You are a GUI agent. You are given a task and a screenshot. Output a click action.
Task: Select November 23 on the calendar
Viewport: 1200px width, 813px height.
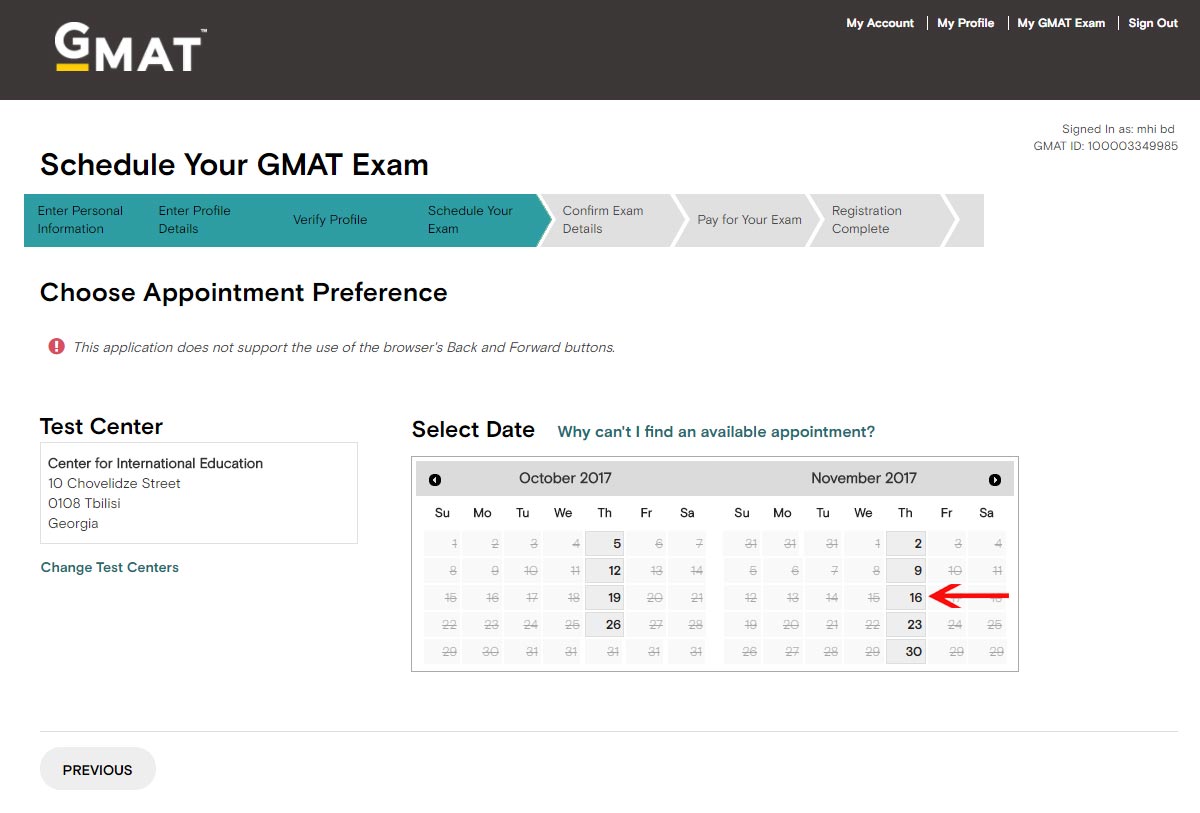coord(905,624)
